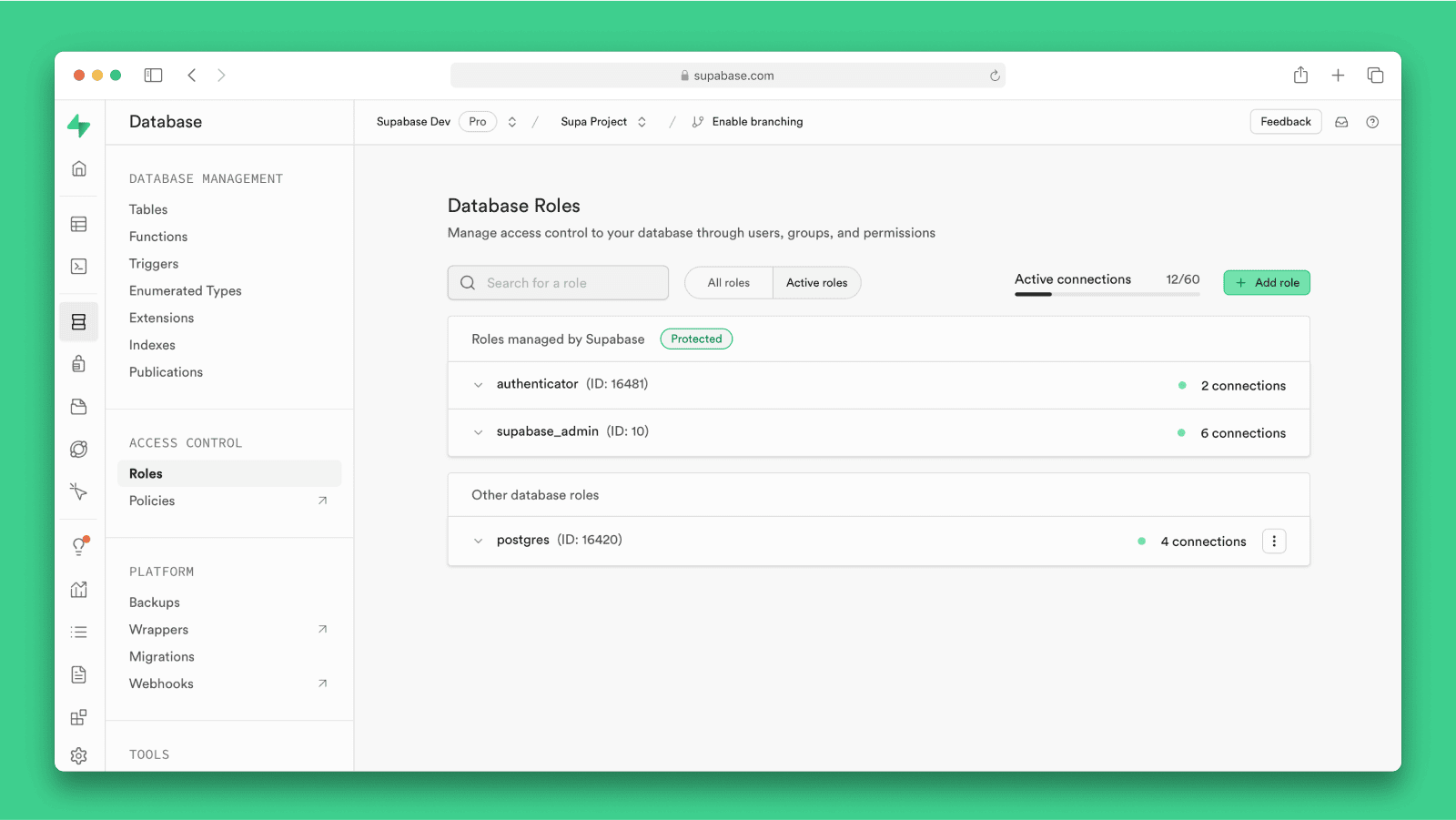Click Supa Project name
Screen dimensions: 1456x820
[593, 122]
